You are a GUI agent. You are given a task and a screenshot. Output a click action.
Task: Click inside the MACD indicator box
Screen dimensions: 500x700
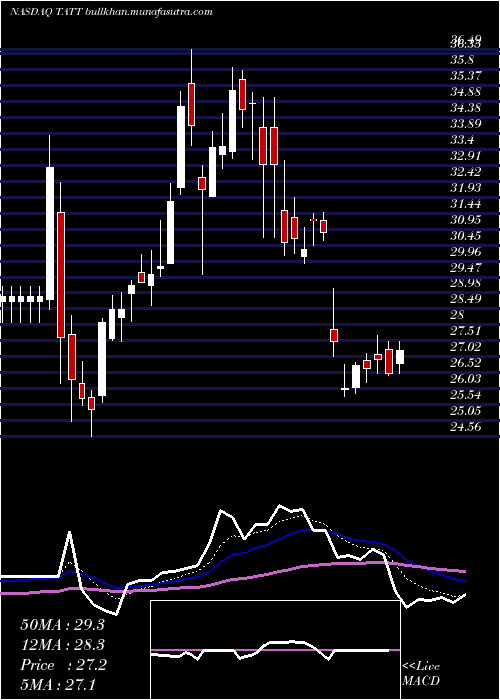tap(275, 650)
